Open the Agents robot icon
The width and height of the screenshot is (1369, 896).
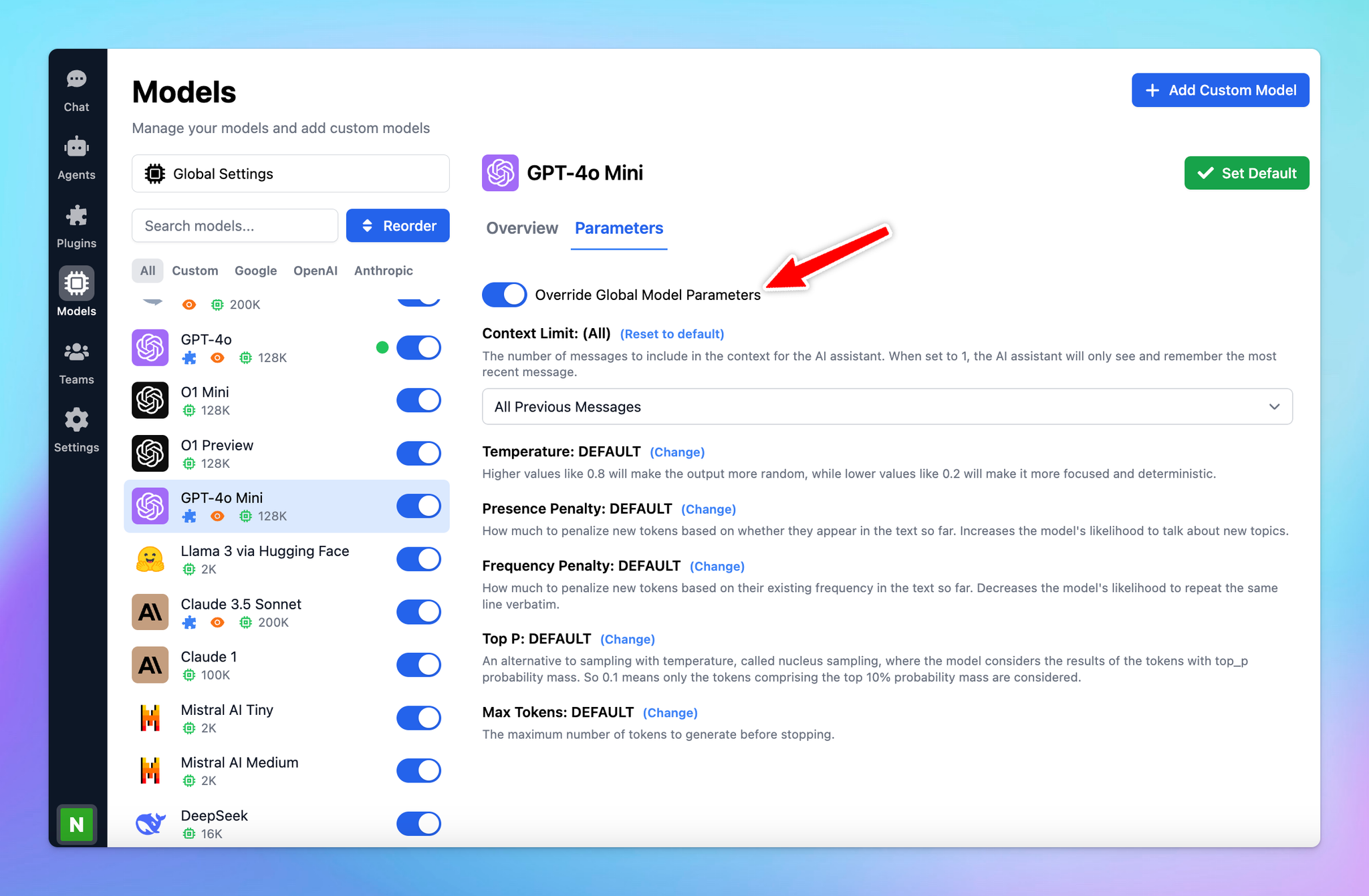tap(76, 147)
